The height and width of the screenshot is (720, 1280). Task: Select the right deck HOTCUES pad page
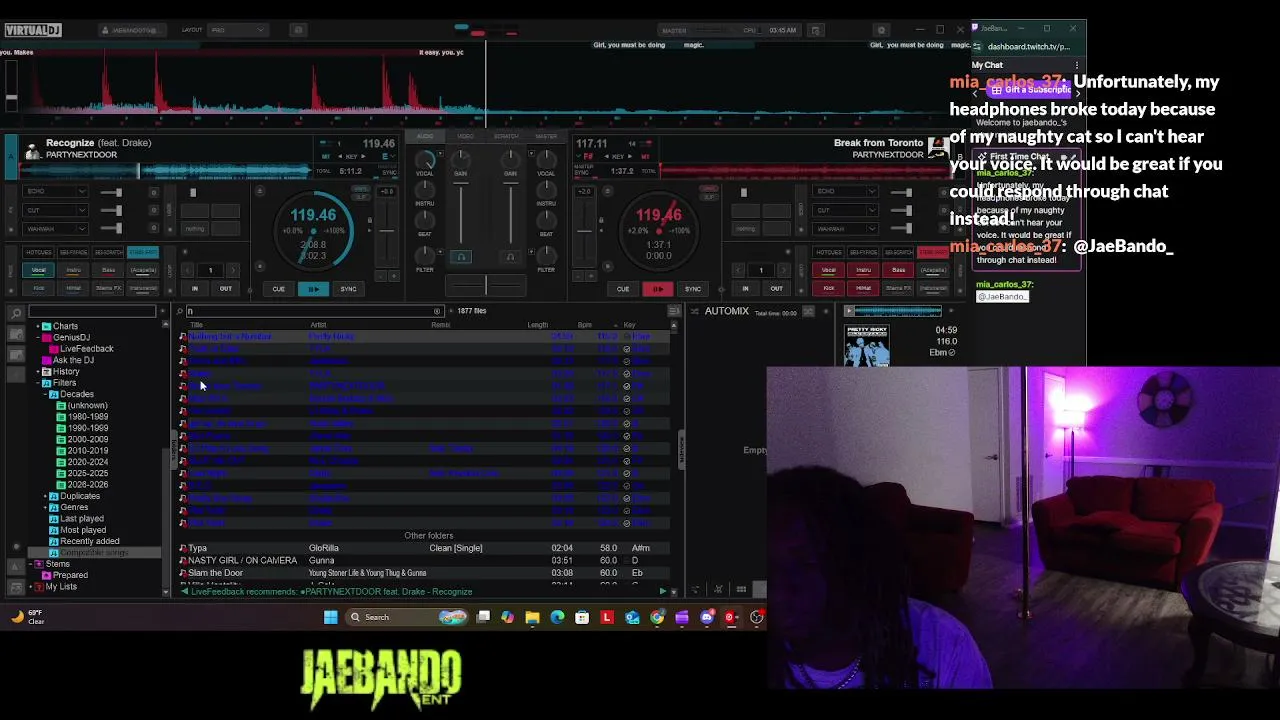[x=829, y=252]
